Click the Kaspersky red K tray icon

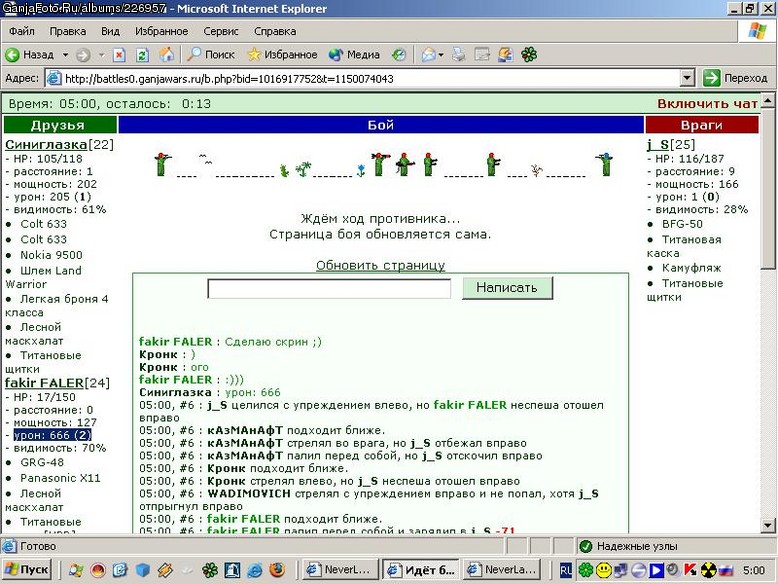click(690, 570)
